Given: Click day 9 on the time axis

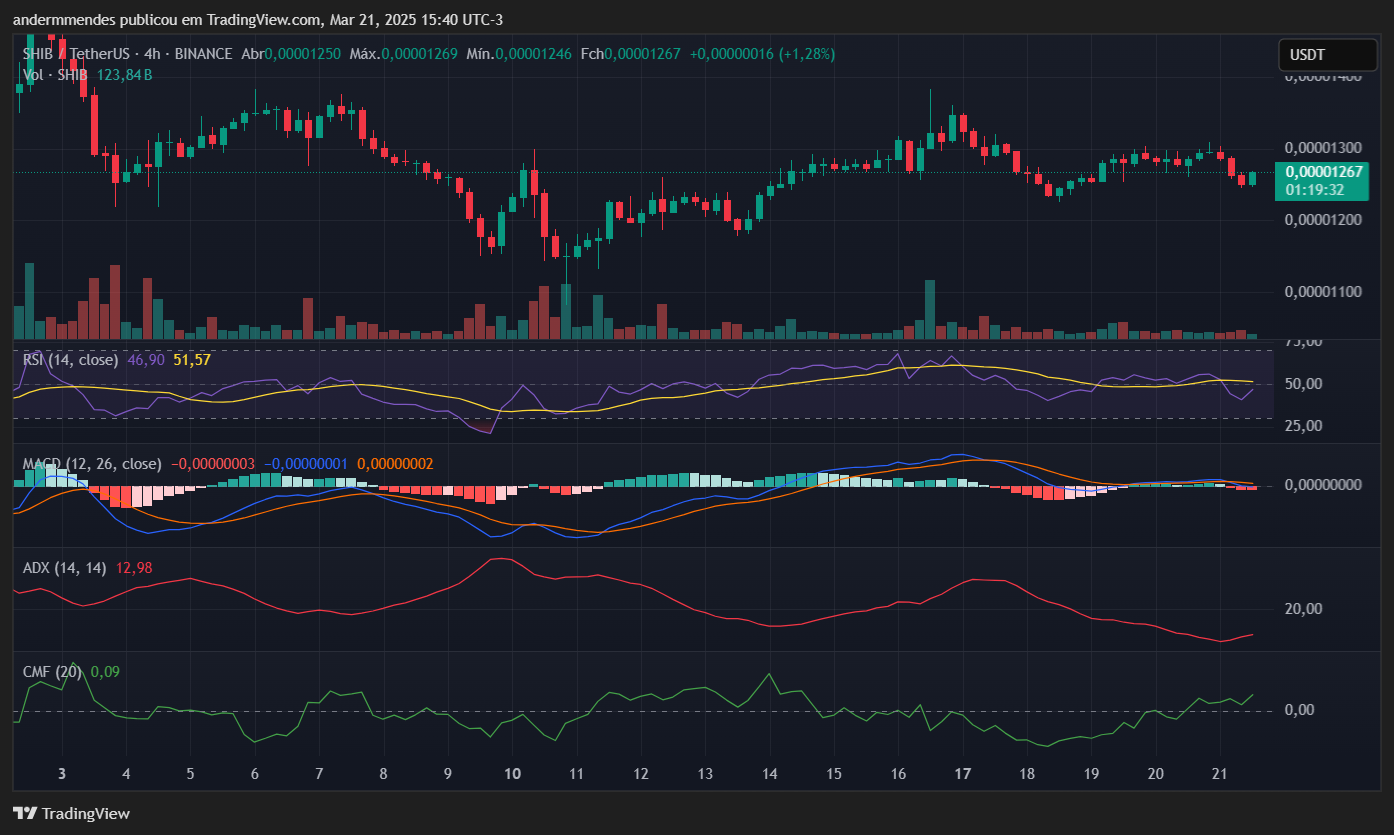Looking at the screenshot, I should click(x=448, y=774).
